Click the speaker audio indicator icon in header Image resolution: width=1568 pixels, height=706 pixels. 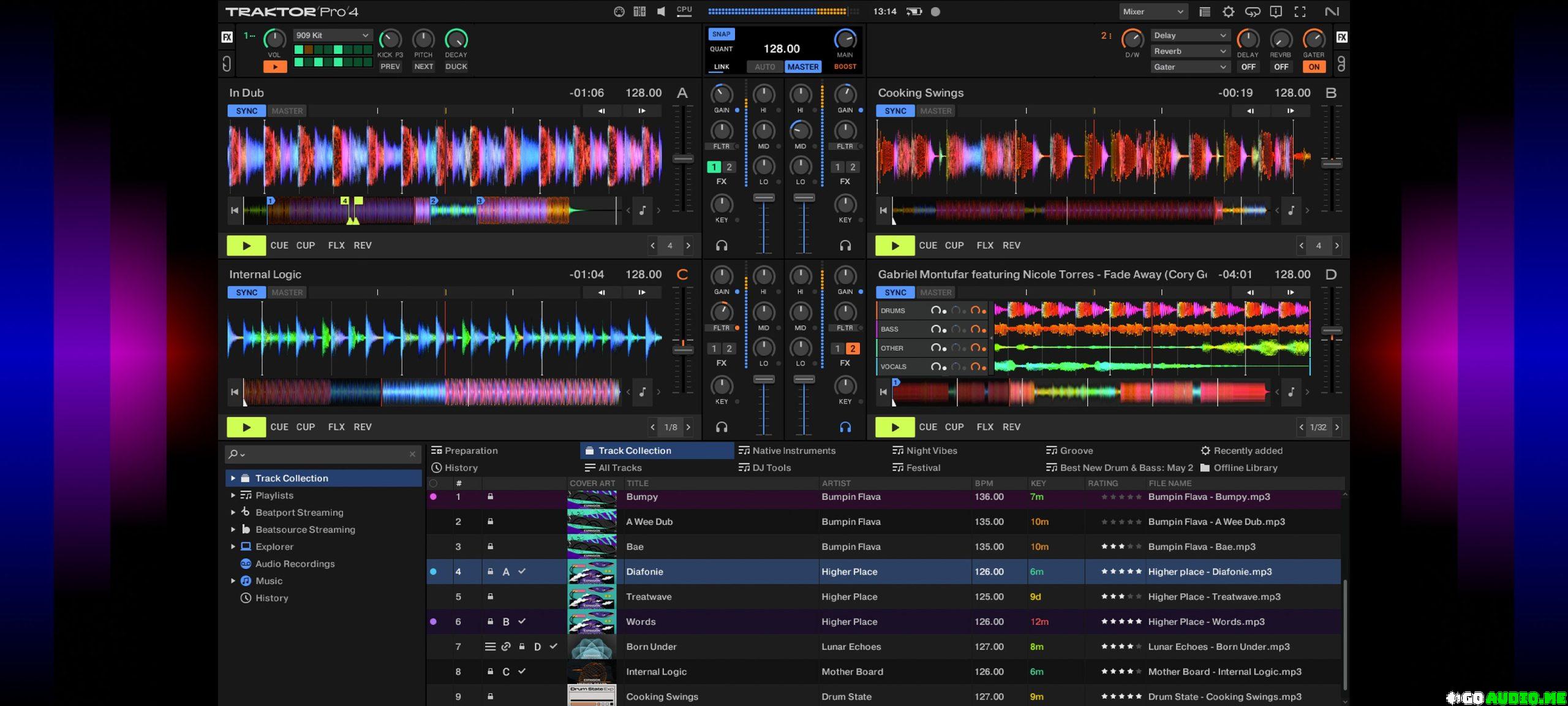pyautogui.click(x=661, y=12)
